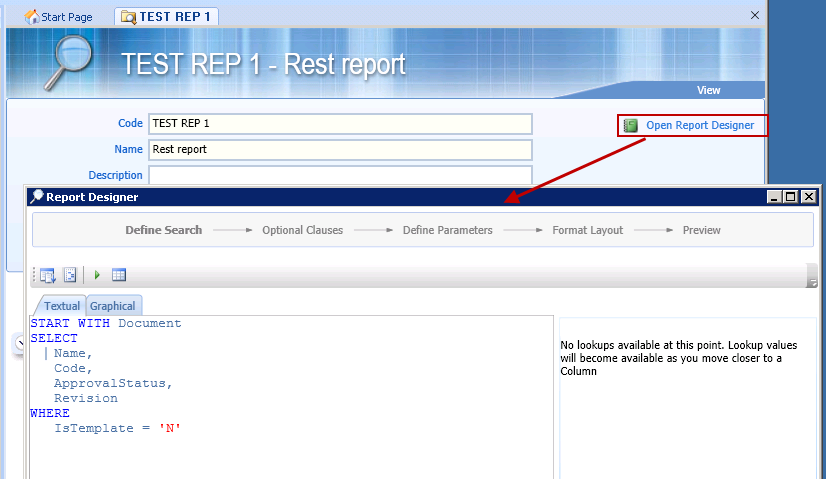Minimize the Report Designer window

(774, 197)
